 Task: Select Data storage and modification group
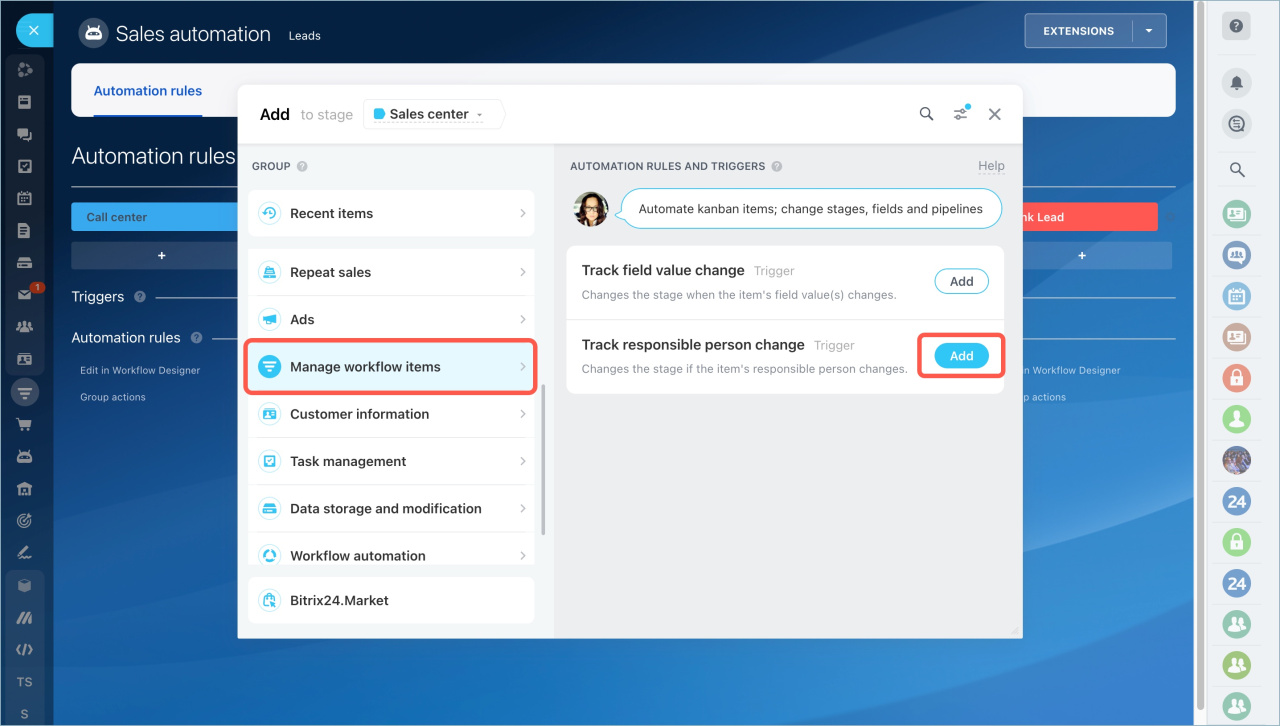392,508
